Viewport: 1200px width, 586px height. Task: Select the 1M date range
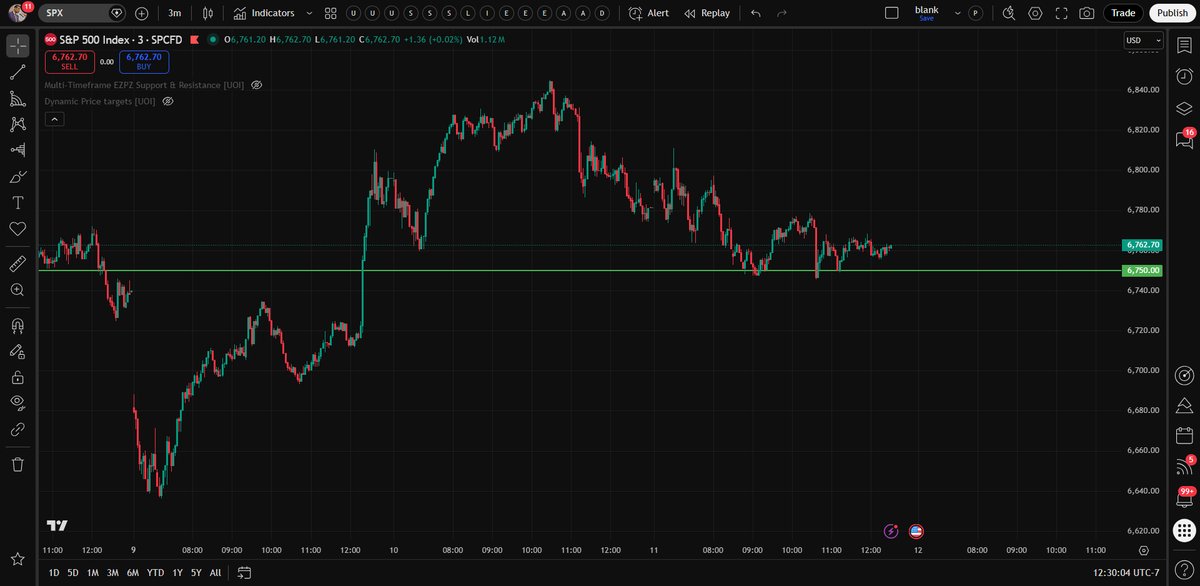point(92,572)
